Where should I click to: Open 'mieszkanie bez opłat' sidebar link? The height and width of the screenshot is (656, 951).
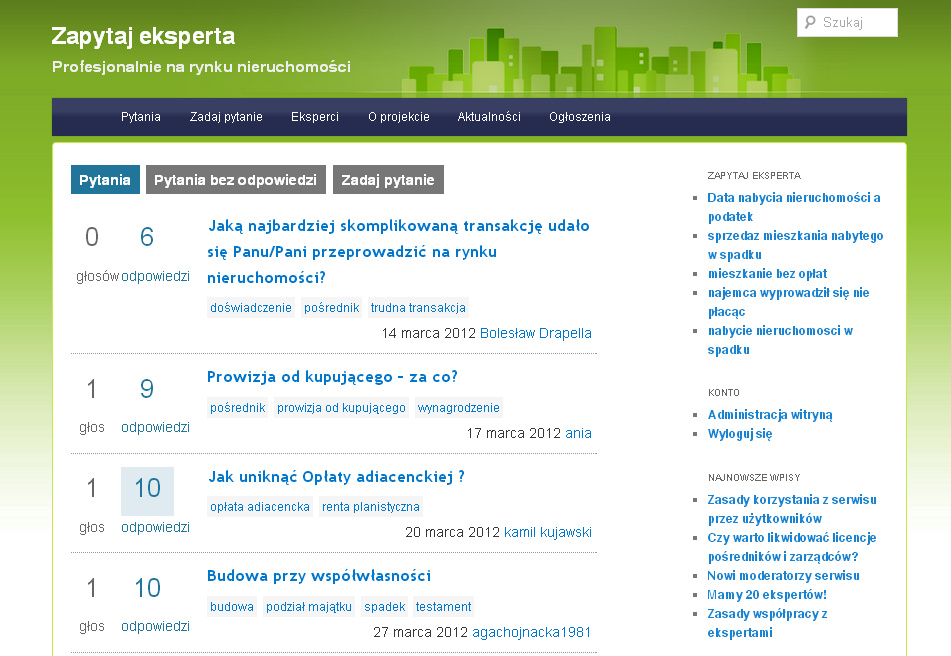pyautogui.click(x=767, y=274)
